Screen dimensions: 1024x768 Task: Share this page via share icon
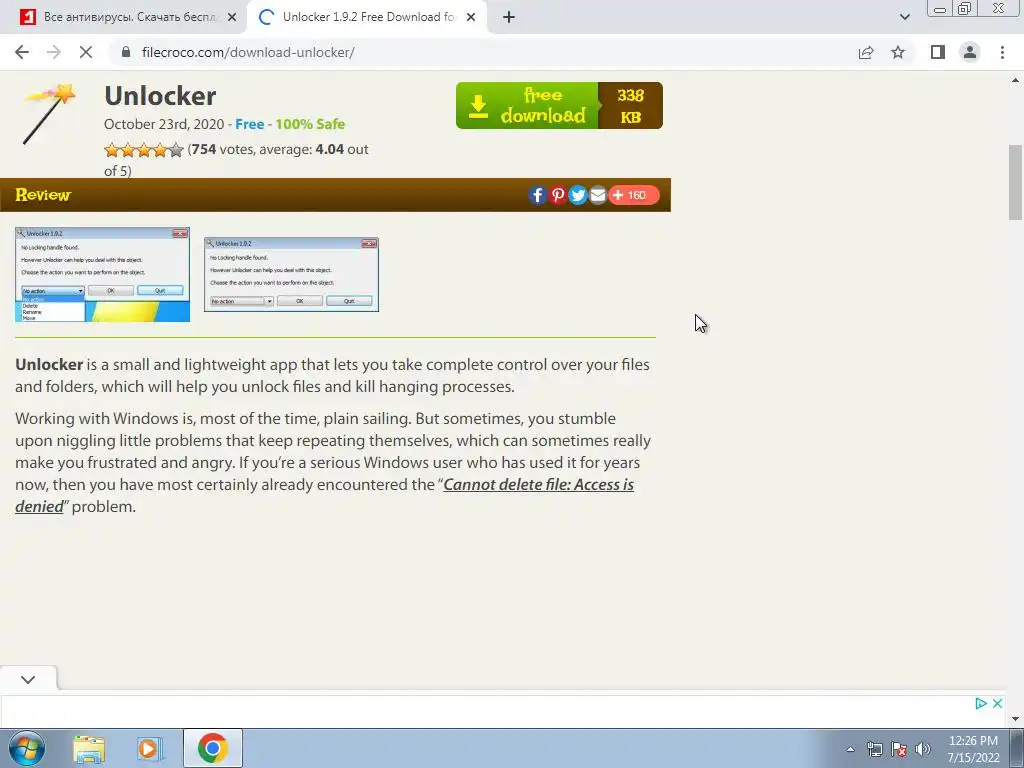coord(866,52)
